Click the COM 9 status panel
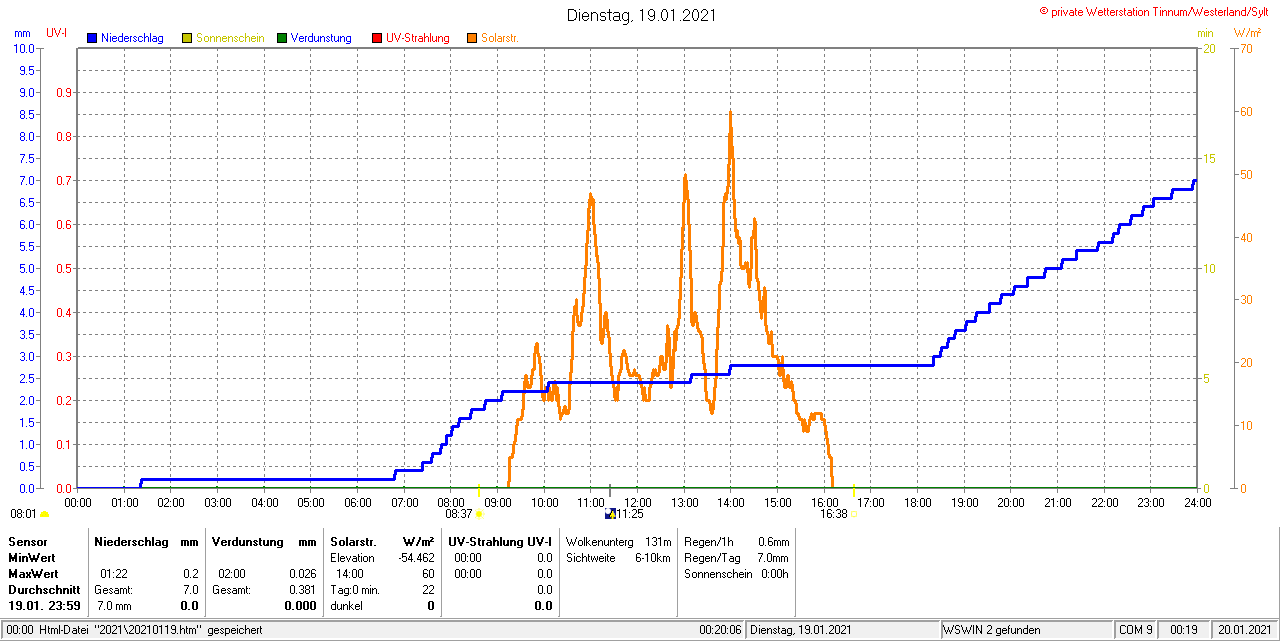The height and width of the screenshot is (641, 1280). tap(1138, 630)
